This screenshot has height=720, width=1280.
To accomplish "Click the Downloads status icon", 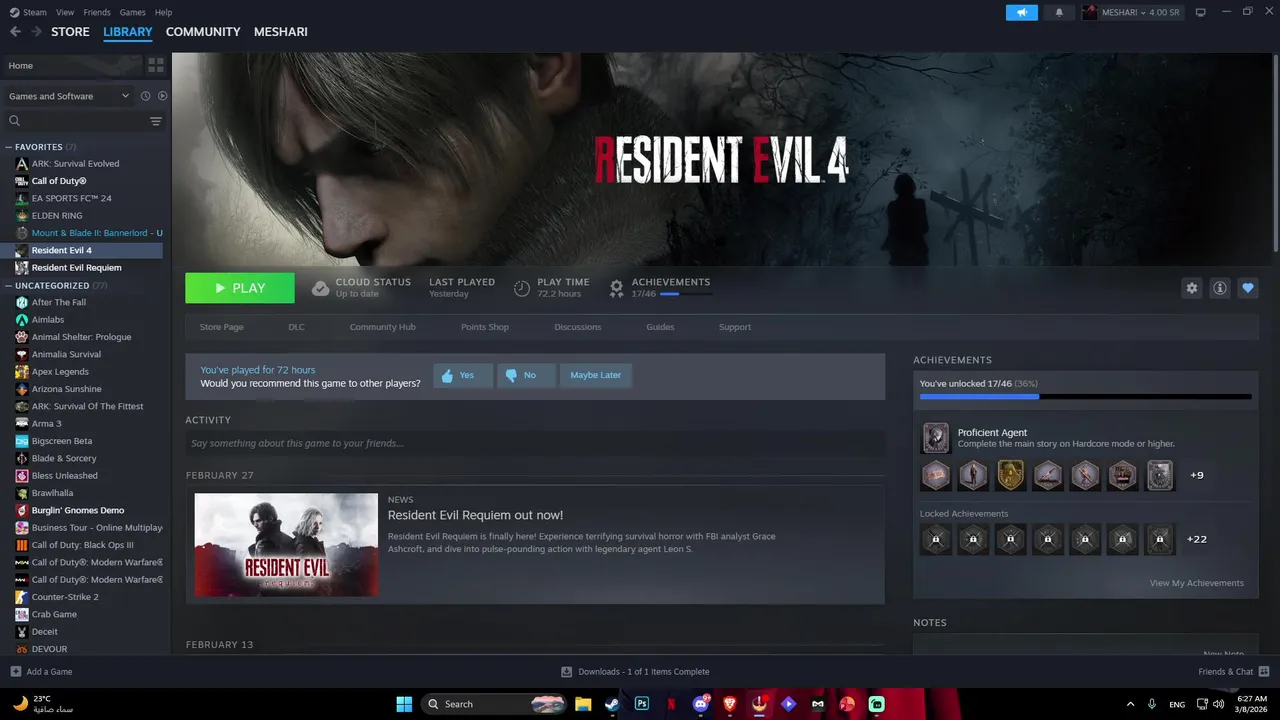I will pyautogui.click(x=566, y=671).
